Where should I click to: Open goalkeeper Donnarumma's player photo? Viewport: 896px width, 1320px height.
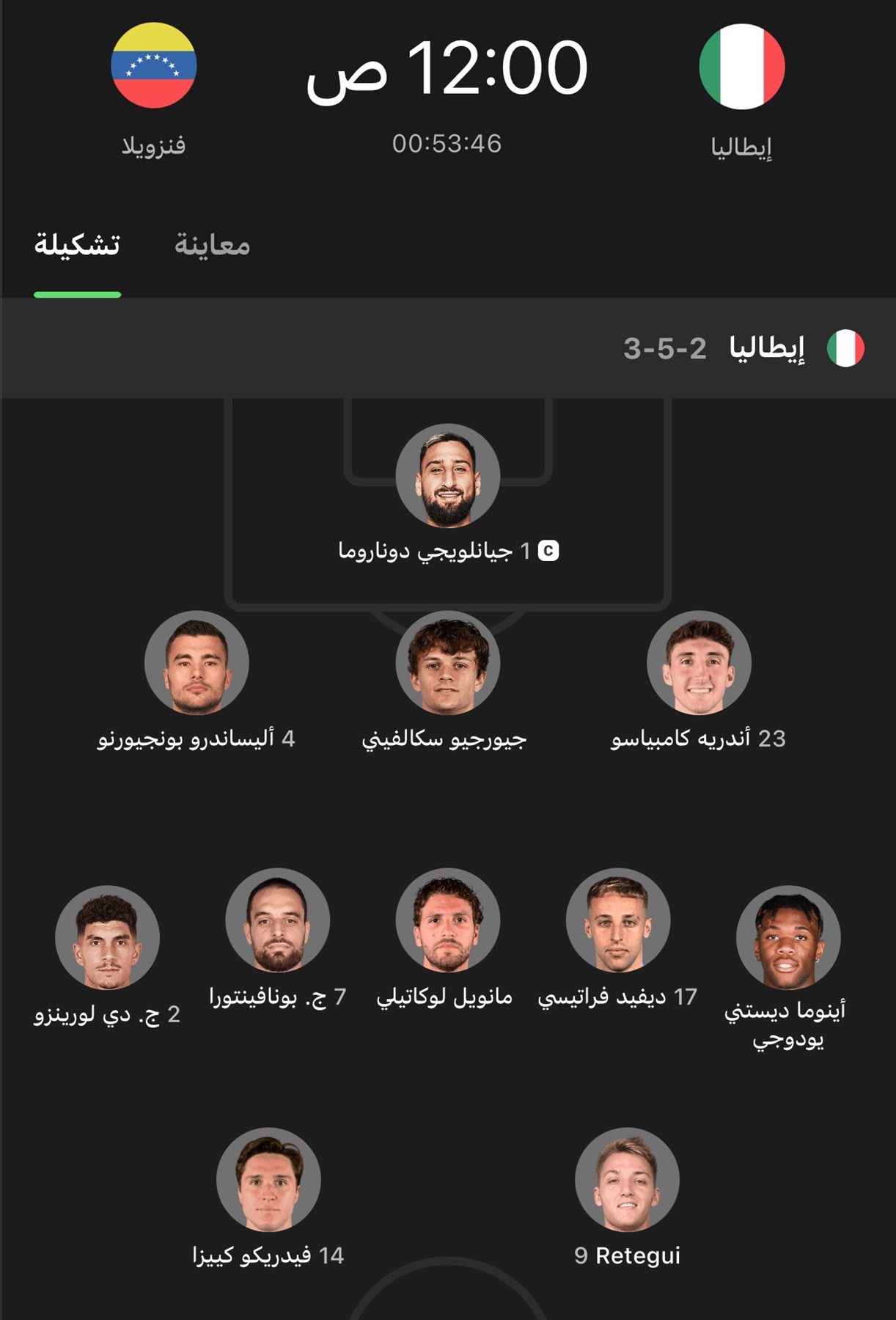[448, 475]
